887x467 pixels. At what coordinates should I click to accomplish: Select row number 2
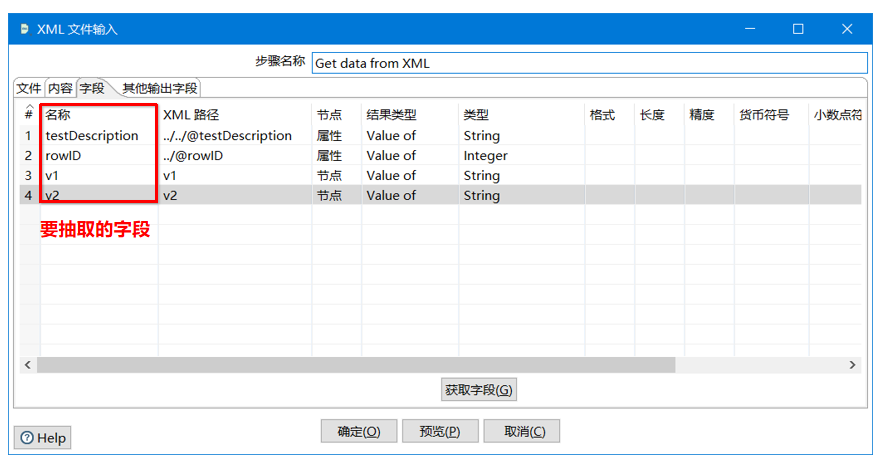coord(29,155)
